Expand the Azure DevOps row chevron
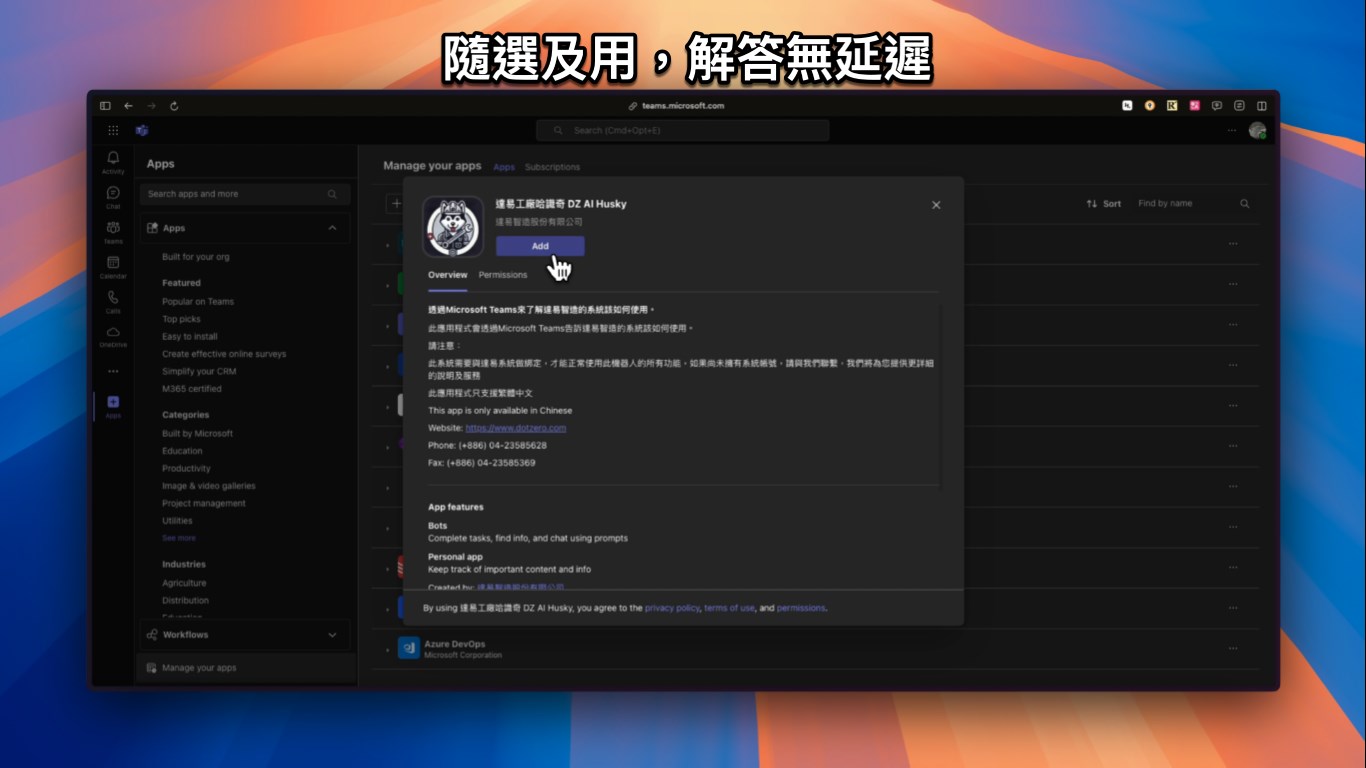The image size is (1366, 768). [388, 650]
